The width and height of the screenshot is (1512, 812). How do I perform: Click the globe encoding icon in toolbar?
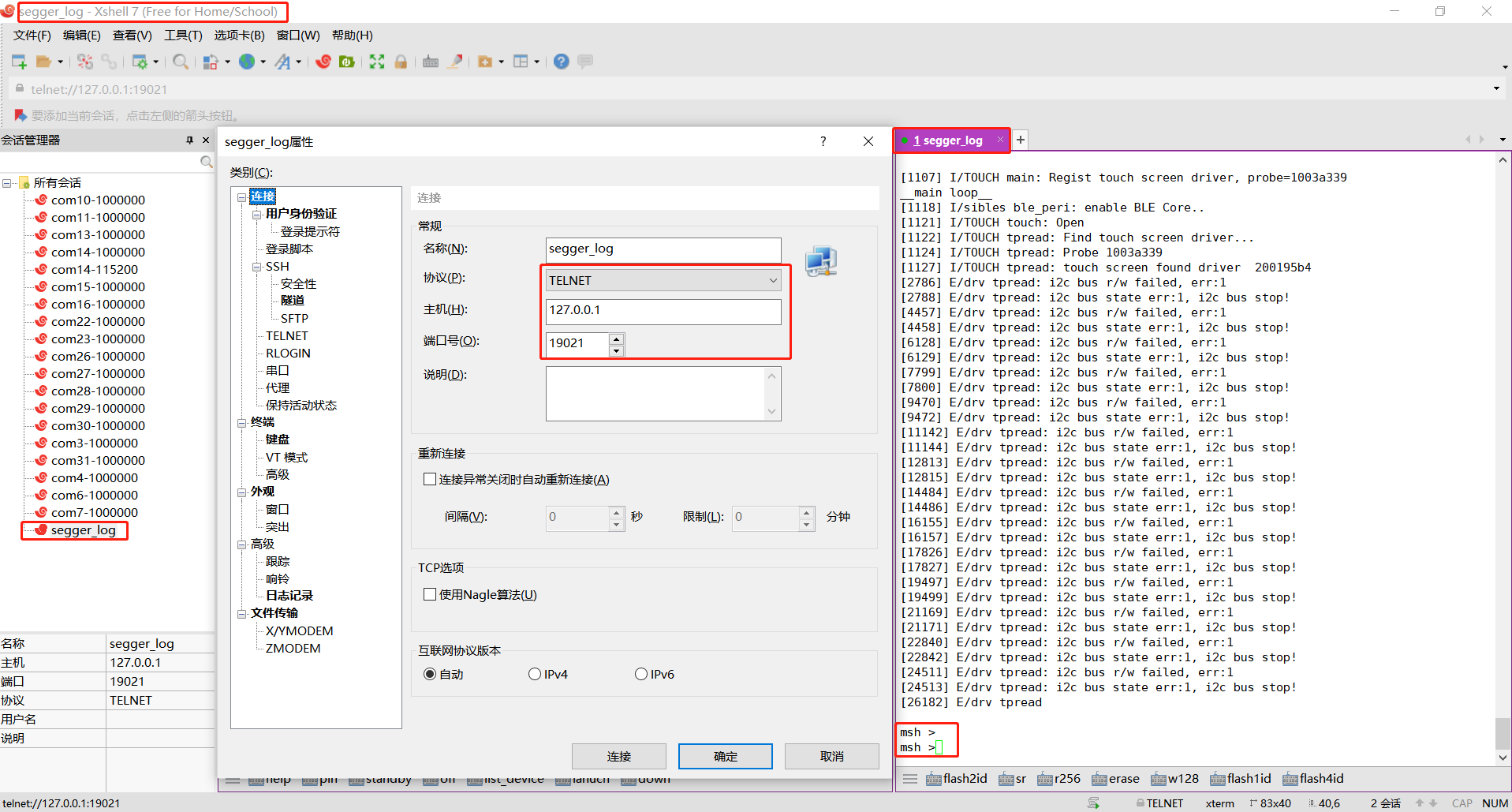click(x=247, y=62)
